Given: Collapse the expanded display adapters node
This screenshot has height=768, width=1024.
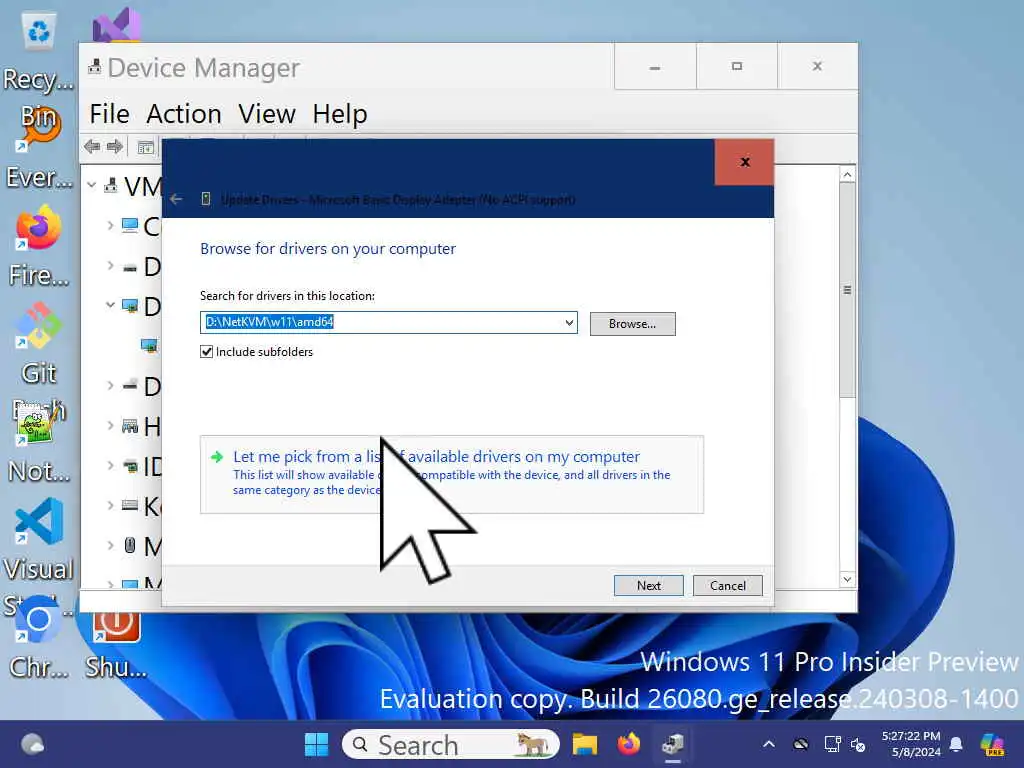Looking at the screenshot, I should (110, 305).
